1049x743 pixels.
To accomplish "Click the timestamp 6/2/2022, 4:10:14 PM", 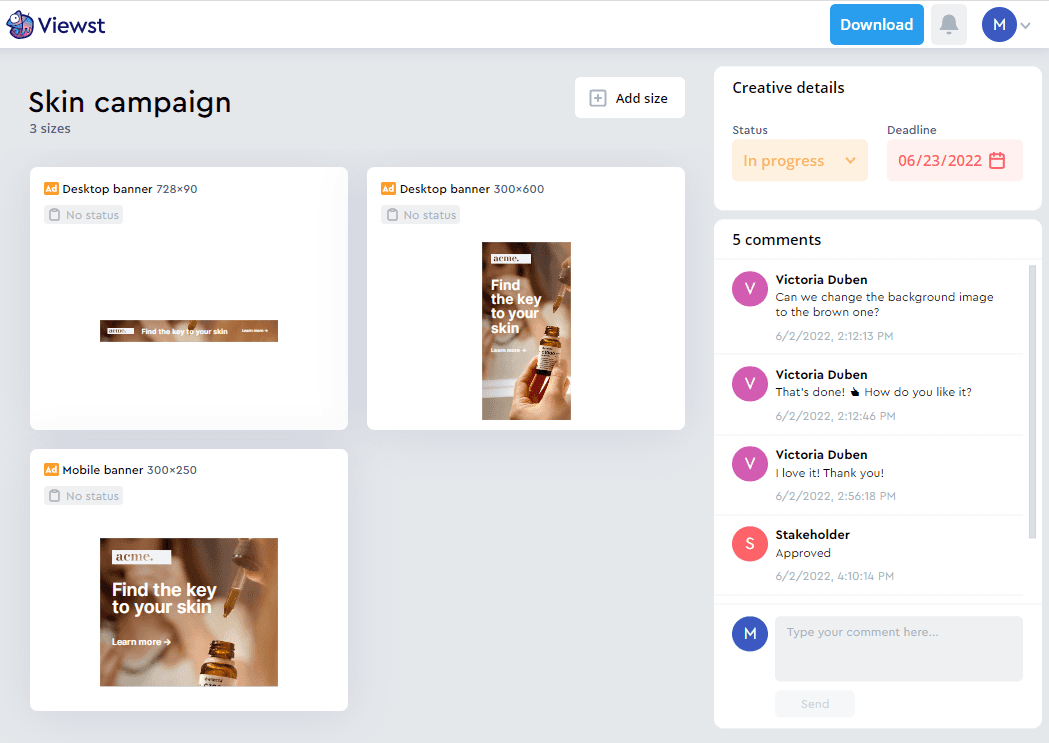I will pos(834,576).
